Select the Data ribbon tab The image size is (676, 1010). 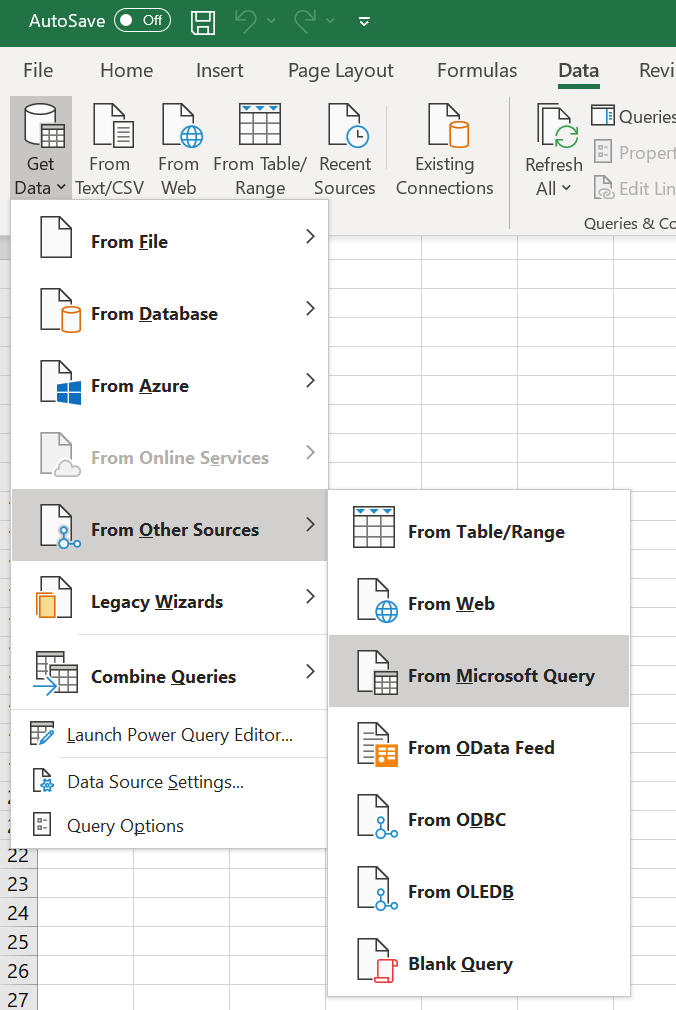pyautogui.click(x=579, y=70)
